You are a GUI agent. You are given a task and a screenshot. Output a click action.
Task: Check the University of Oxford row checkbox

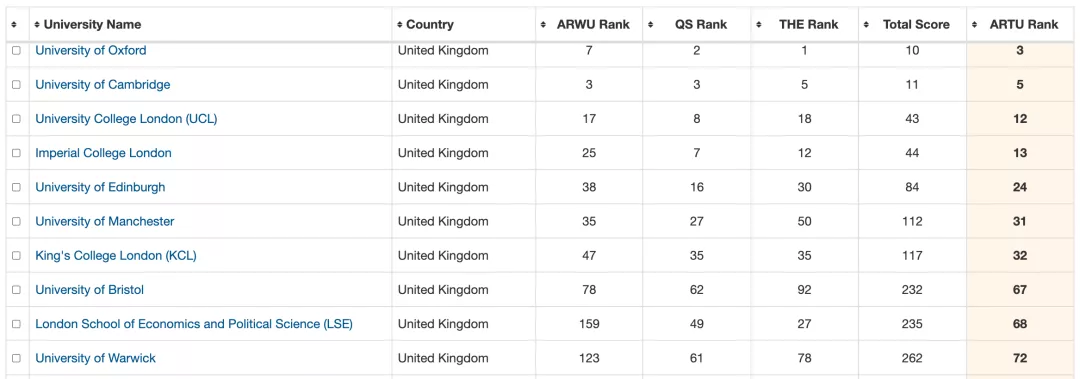tap(17, 50)
